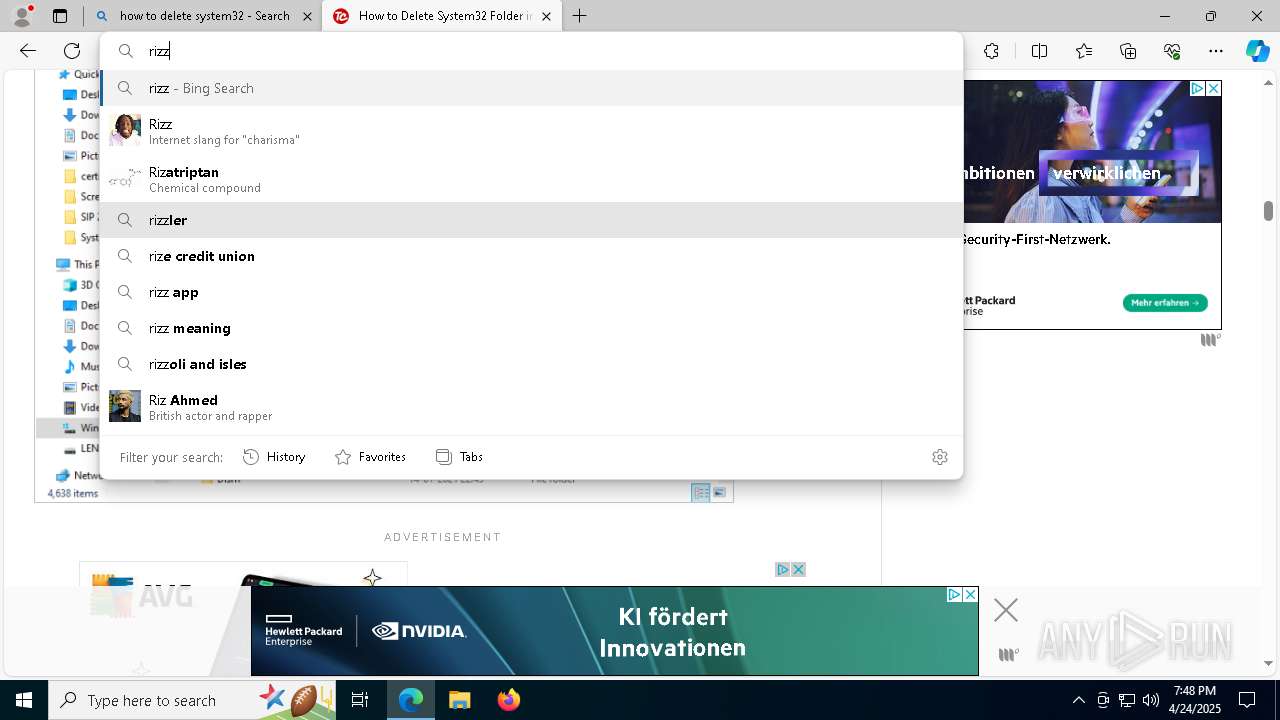Select the Rizz 'Internet slang' suggestion

532,131
